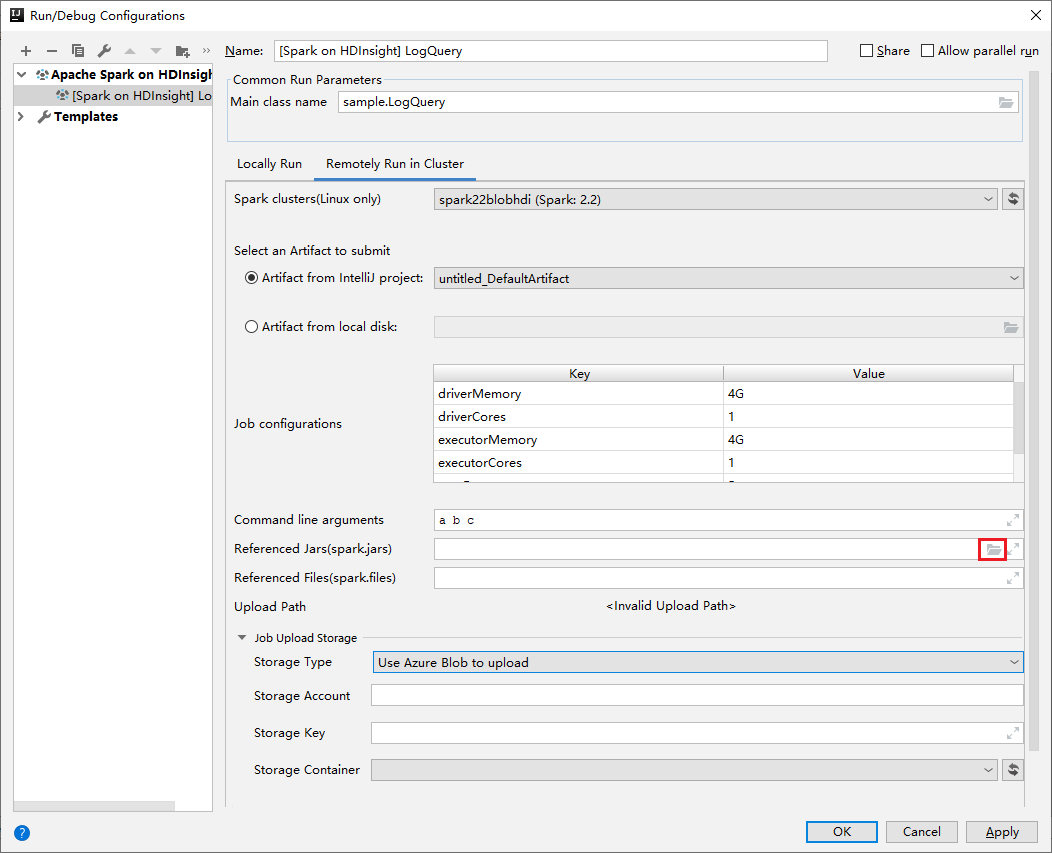Edit configuration templates via wrench icon

[104, 50]
